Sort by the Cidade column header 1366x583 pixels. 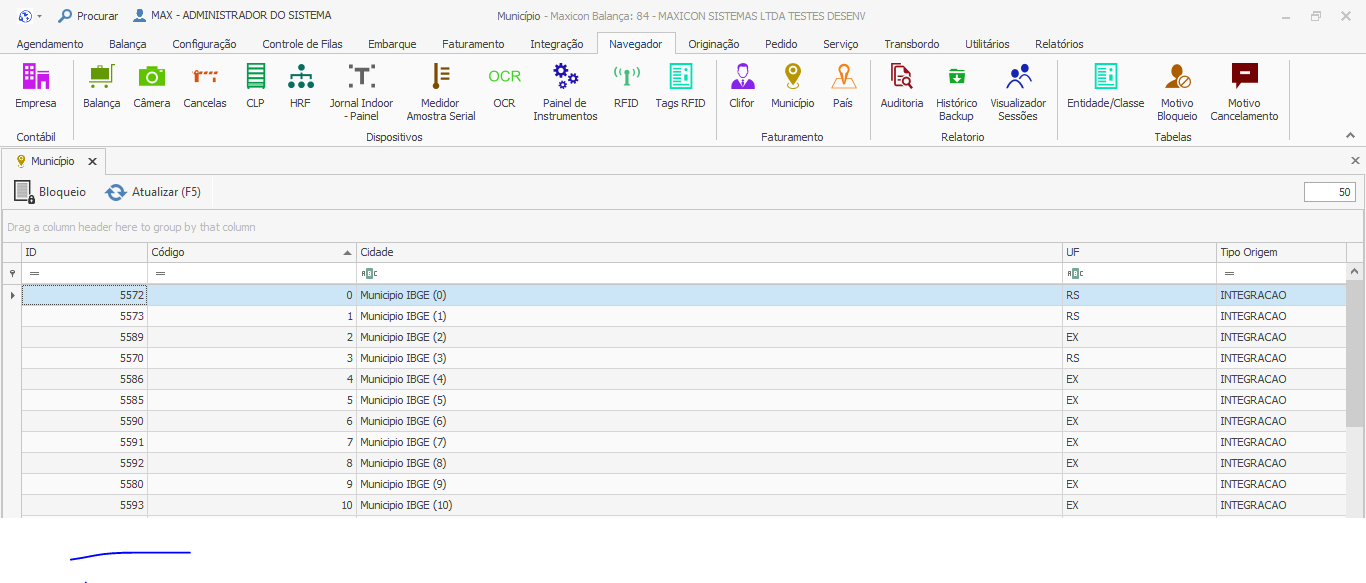click(x=709, y=252)
